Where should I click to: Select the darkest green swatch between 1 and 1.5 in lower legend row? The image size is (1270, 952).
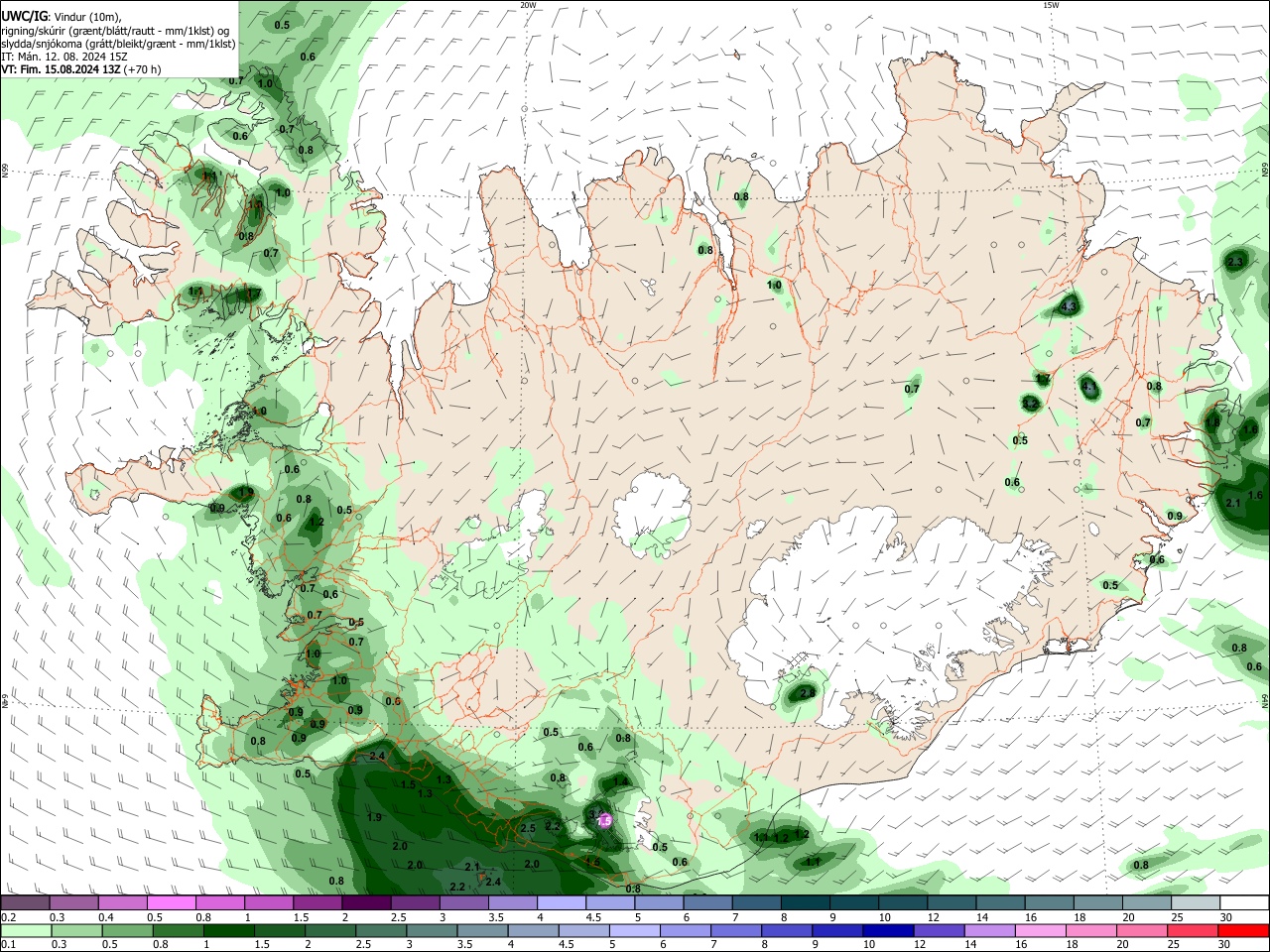pyautogui.click(x=229, y=930)
